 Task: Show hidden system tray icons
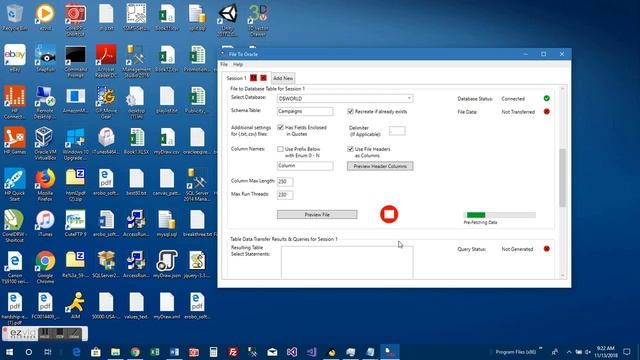569,351
